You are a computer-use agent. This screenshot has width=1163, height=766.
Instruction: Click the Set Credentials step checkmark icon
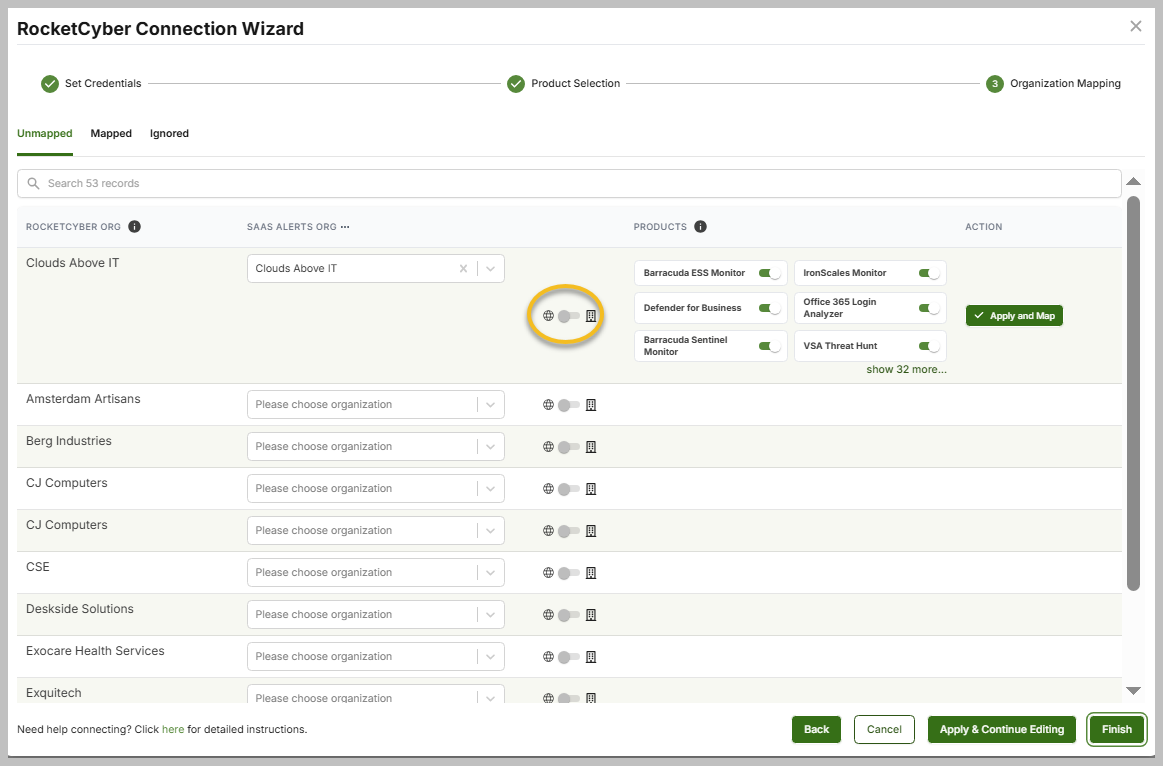(50, 84)
